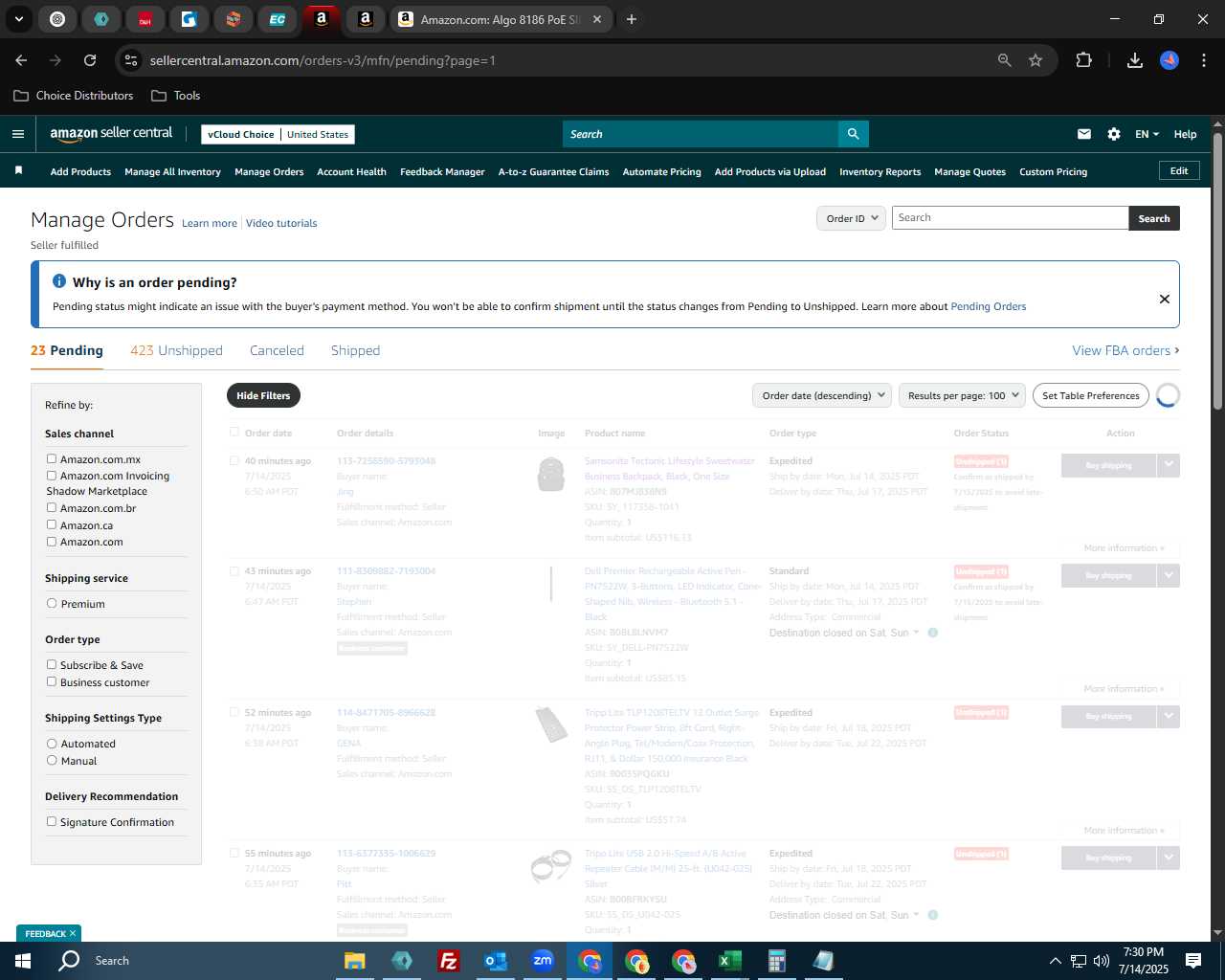
Task: Enable the Signature Confirmation filter
Action: pyautogui.click(x=52, y=821)
